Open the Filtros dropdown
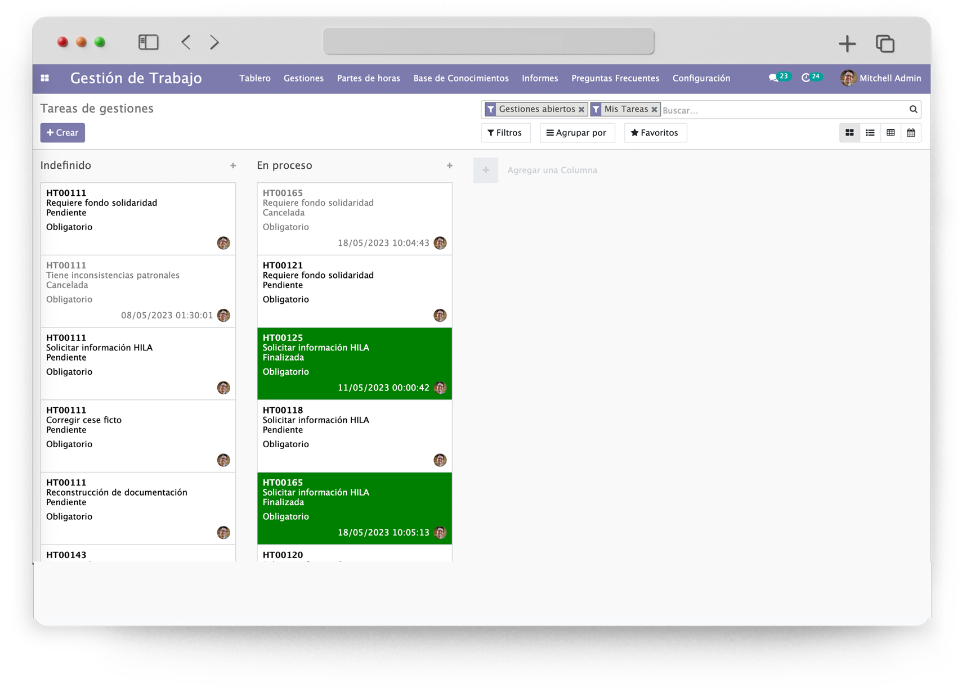 [505, 133]
